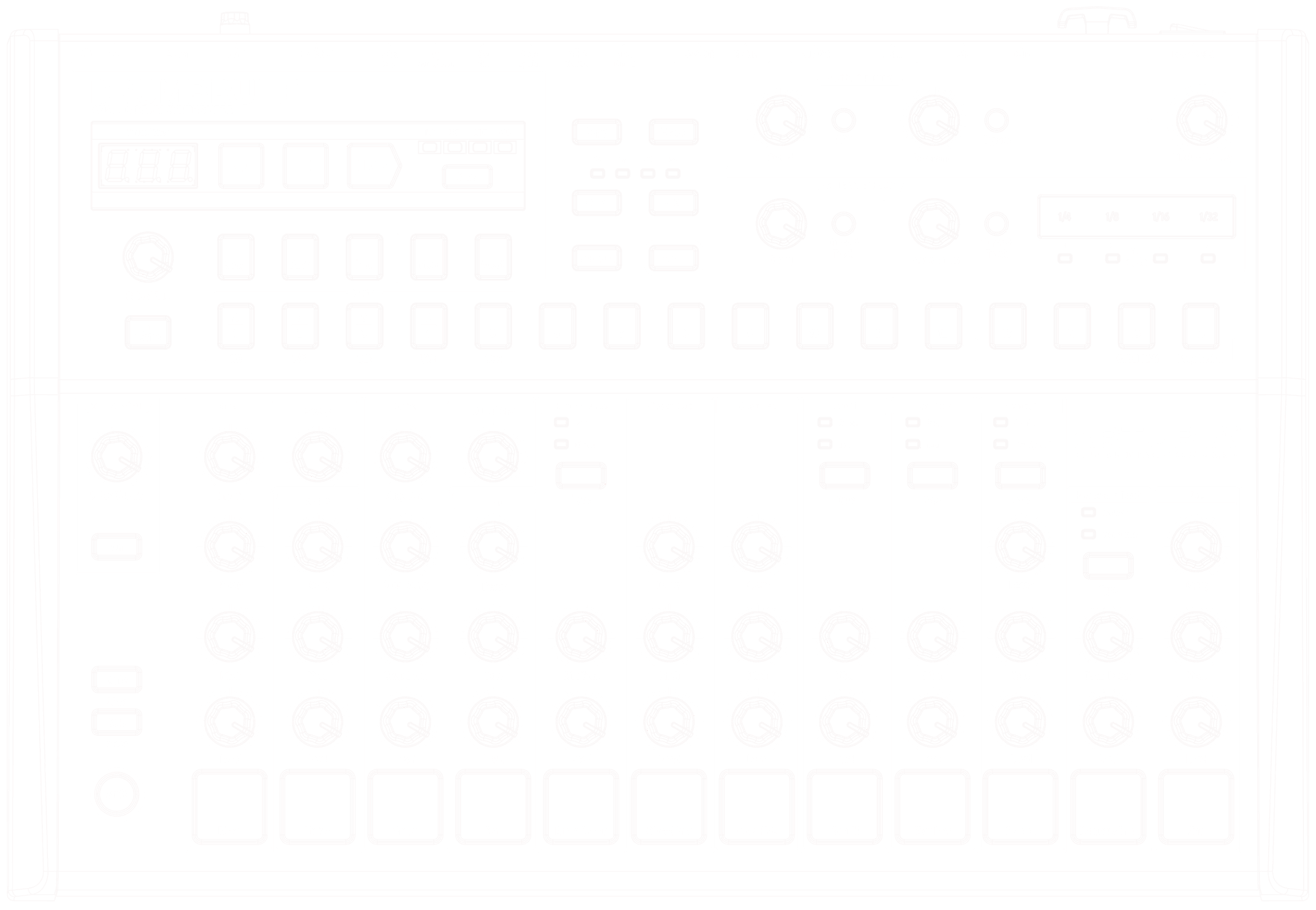Click the lone knob above the roller strip
Viewport: 1316px width, 910px height.
[x=1202, y=121]
